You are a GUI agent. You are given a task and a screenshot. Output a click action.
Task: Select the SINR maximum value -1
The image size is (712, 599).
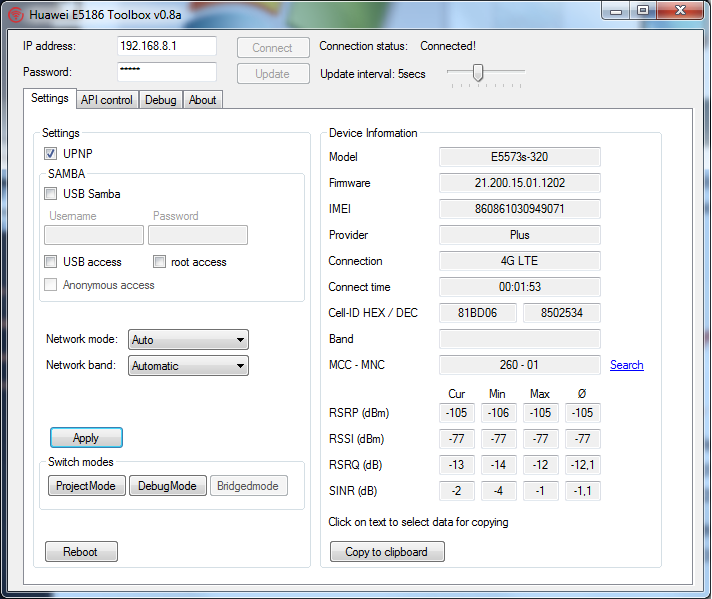click(x=541, y=491)
